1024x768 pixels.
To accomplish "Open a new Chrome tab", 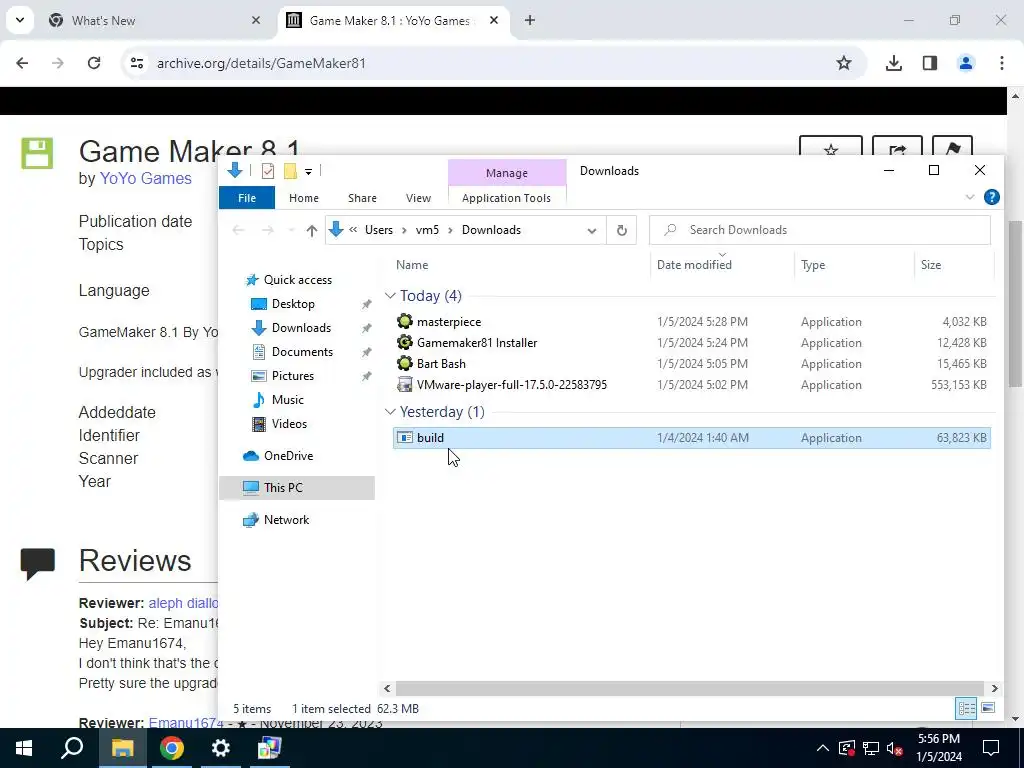I will tap(530, 21).
